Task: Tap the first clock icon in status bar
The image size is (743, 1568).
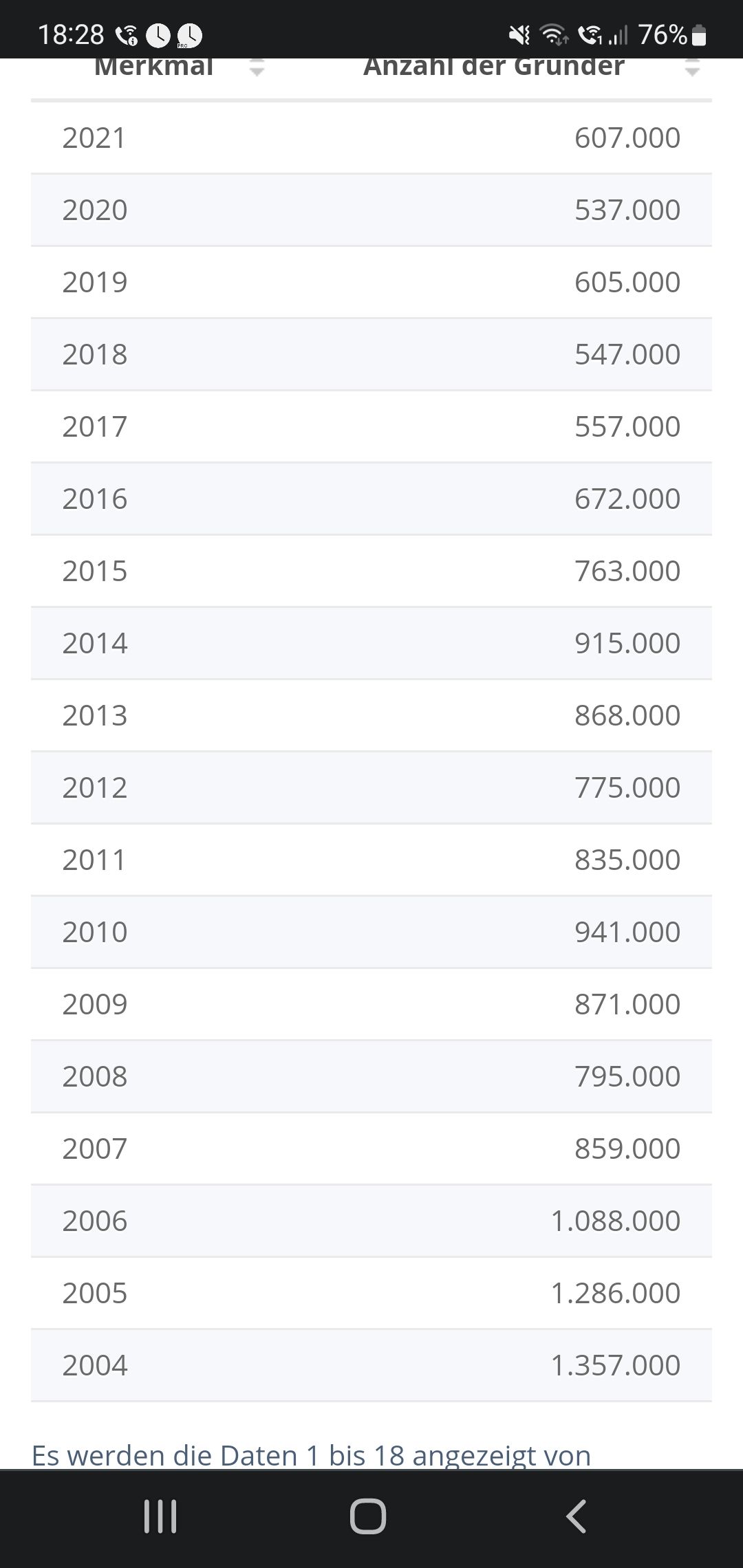Action: [x=158, y=35]
